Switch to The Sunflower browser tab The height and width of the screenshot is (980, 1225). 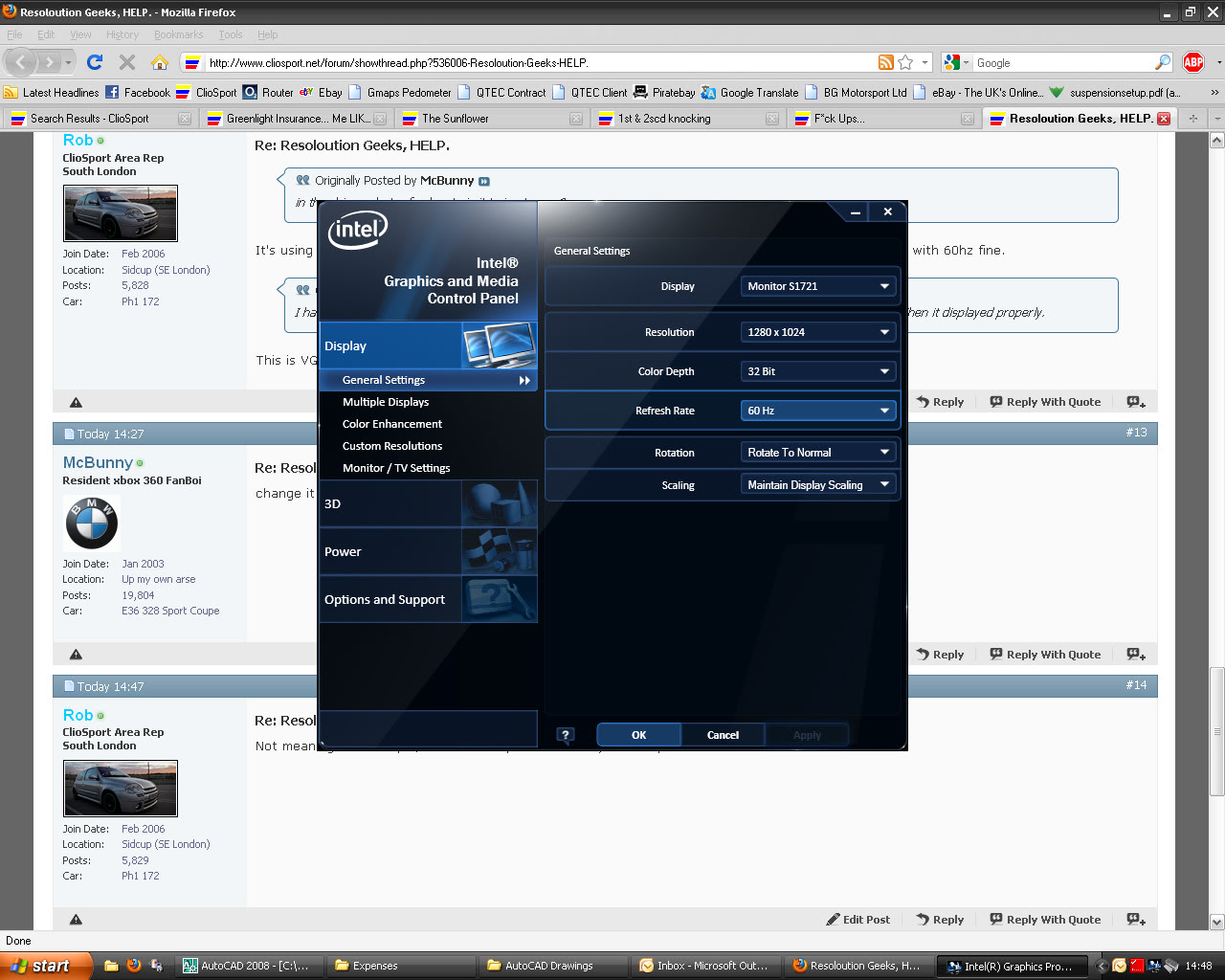tap(456, 119)
